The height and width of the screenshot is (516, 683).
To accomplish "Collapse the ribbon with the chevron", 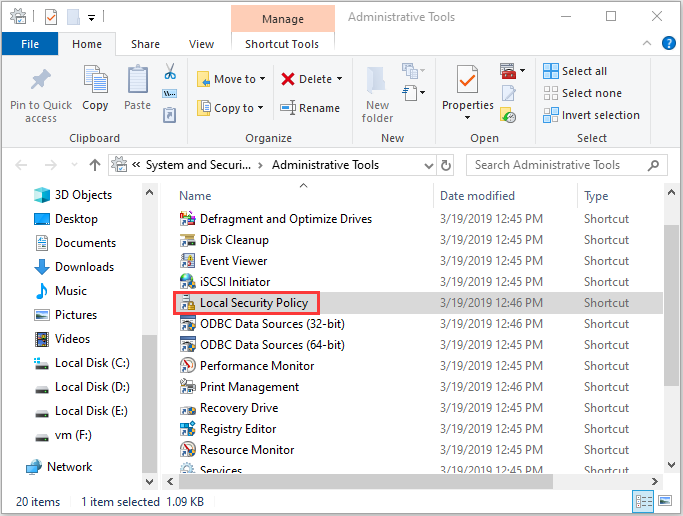I will (647, 43).
